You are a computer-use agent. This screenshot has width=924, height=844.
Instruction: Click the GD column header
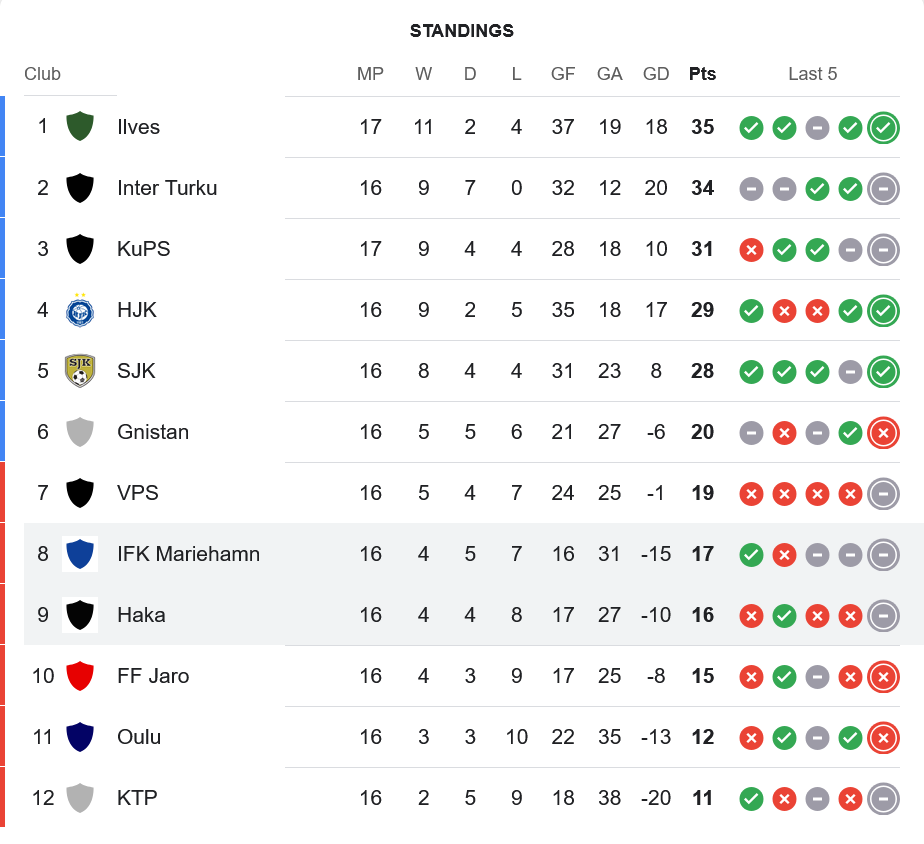tap(656, 74)
